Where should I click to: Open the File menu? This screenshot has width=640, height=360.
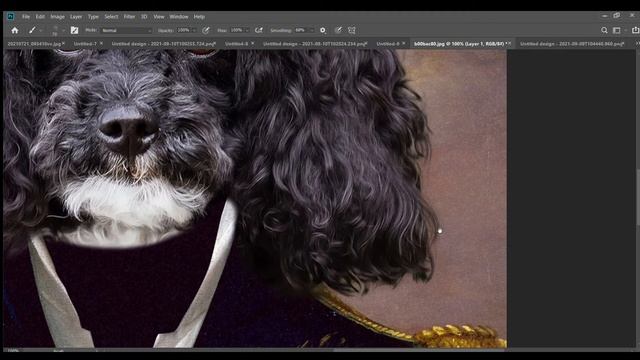click(x=26, y=17)
